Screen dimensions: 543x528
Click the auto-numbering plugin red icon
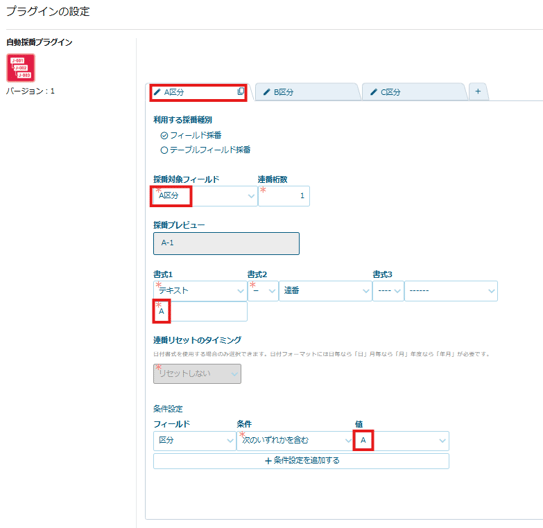pos(21,68)
